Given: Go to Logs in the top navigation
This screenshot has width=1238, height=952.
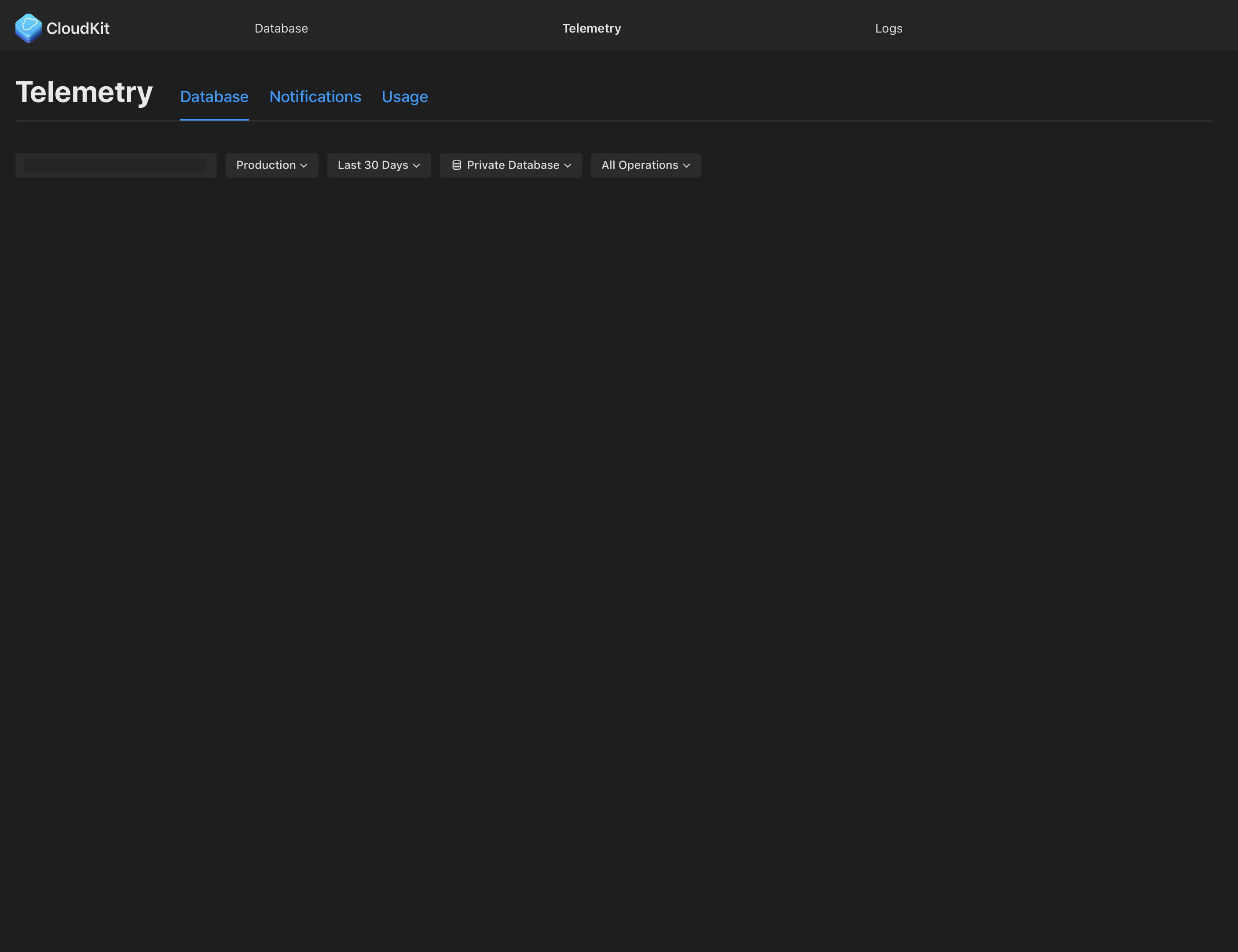Looking at the screenshot, I should [x=888, y=28].
